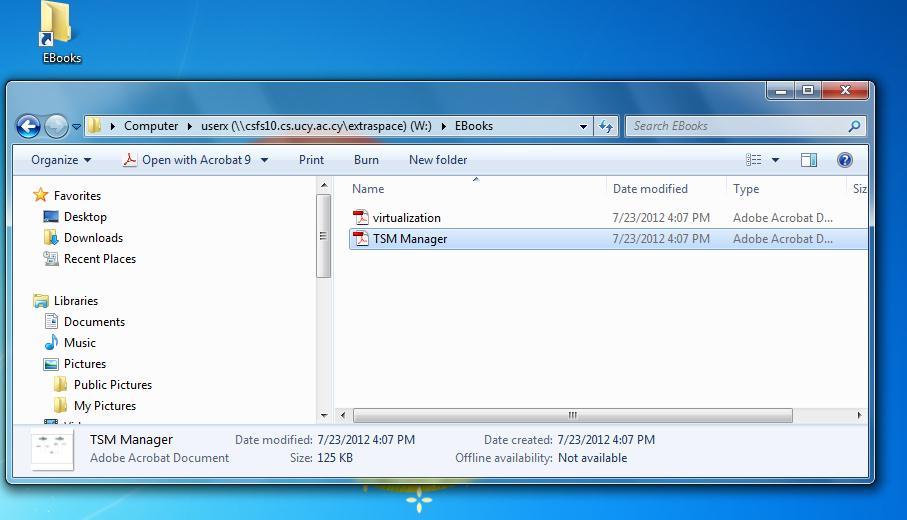Open recent pages dropdown beside Forward arrow
This screenshot has height=520, width=907.
[x=76, y=127]
